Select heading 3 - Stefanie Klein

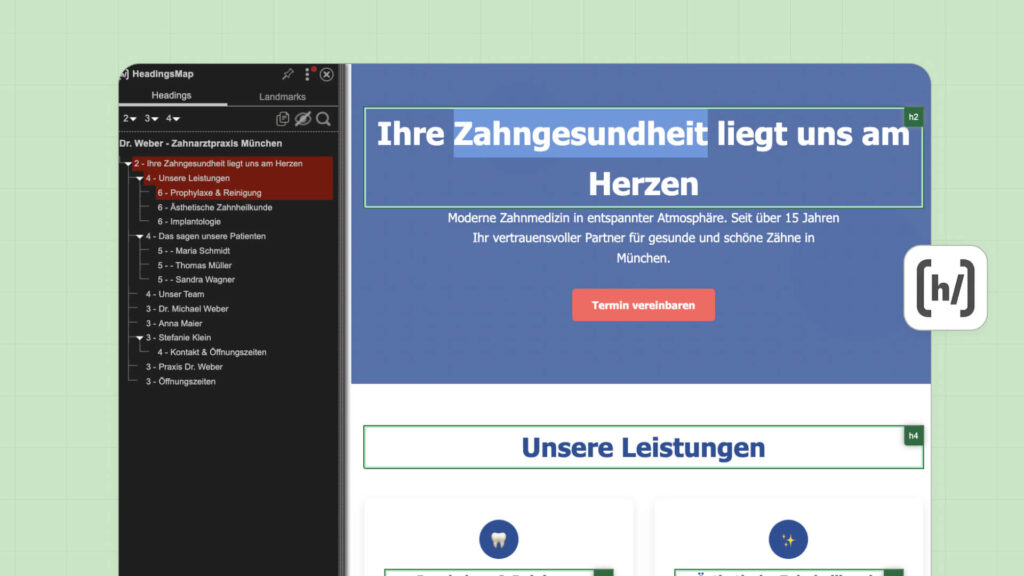178,338
